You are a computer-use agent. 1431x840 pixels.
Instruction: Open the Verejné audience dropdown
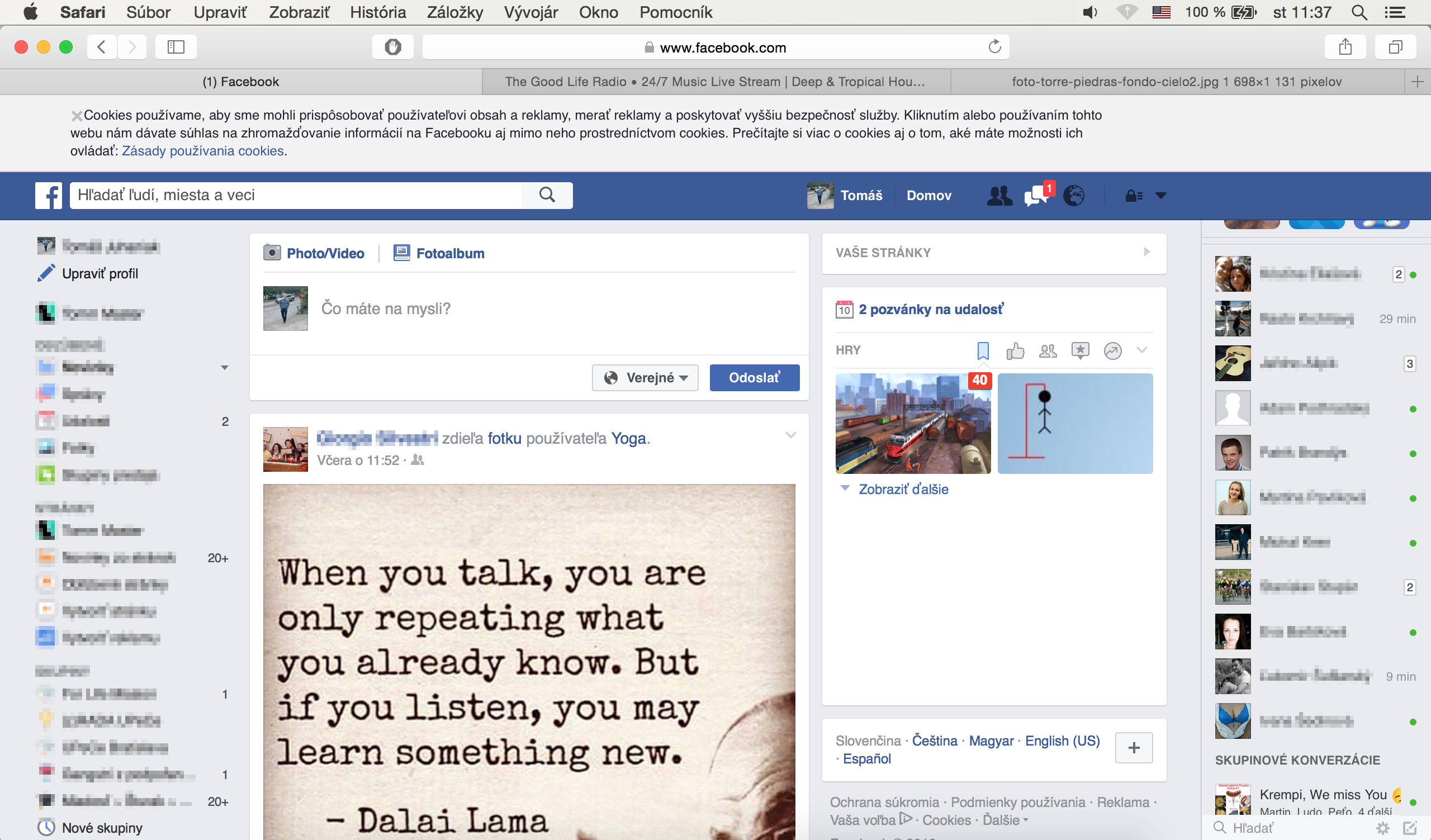pos(645,378)
